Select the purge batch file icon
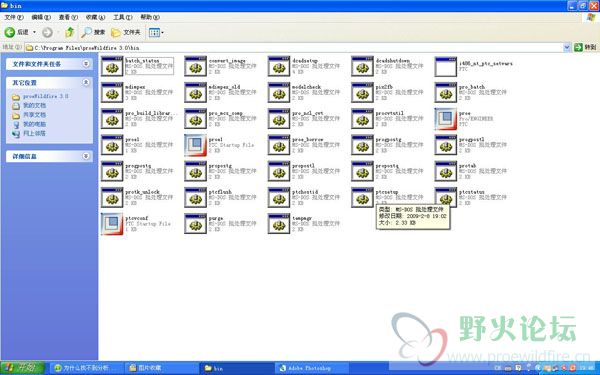Viewport: 600px width, 375px height. pos(195,224)
